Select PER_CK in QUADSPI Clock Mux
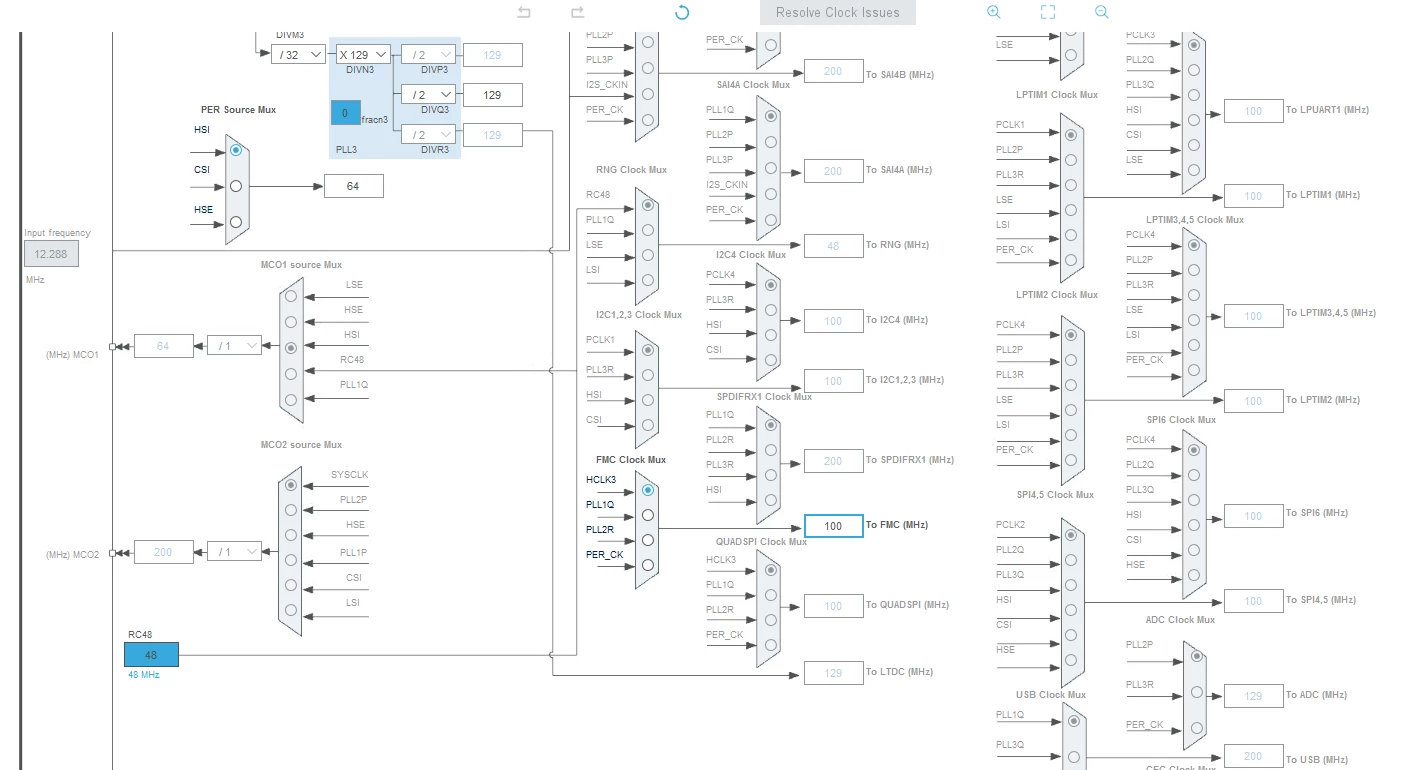This screenshot has width=1420, height=770. click(x=770, y=645)
